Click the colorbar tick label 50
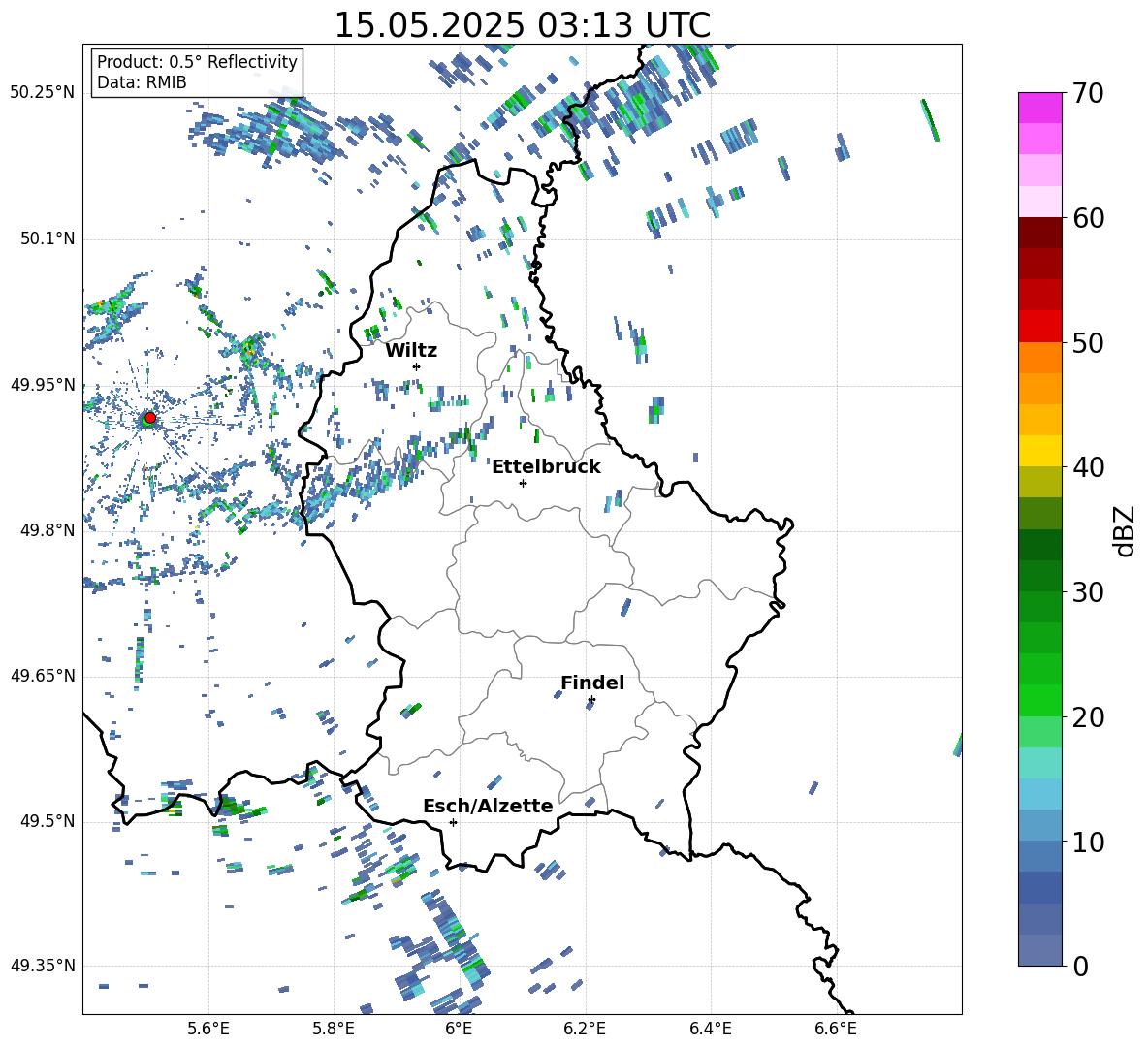The height and width of the screenshot is (1048, 1148). point(1088,343)
